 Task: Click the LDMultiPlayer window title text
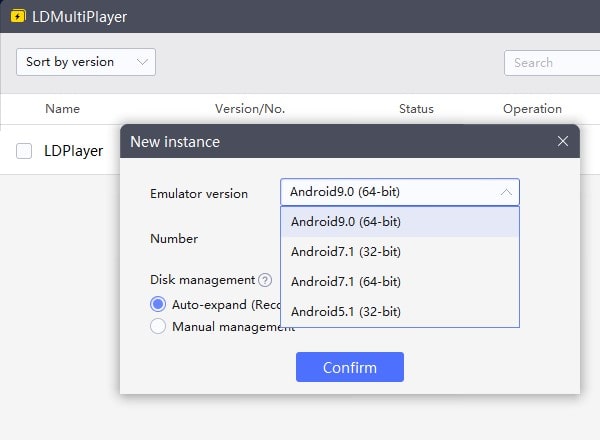tap(80, 17)
